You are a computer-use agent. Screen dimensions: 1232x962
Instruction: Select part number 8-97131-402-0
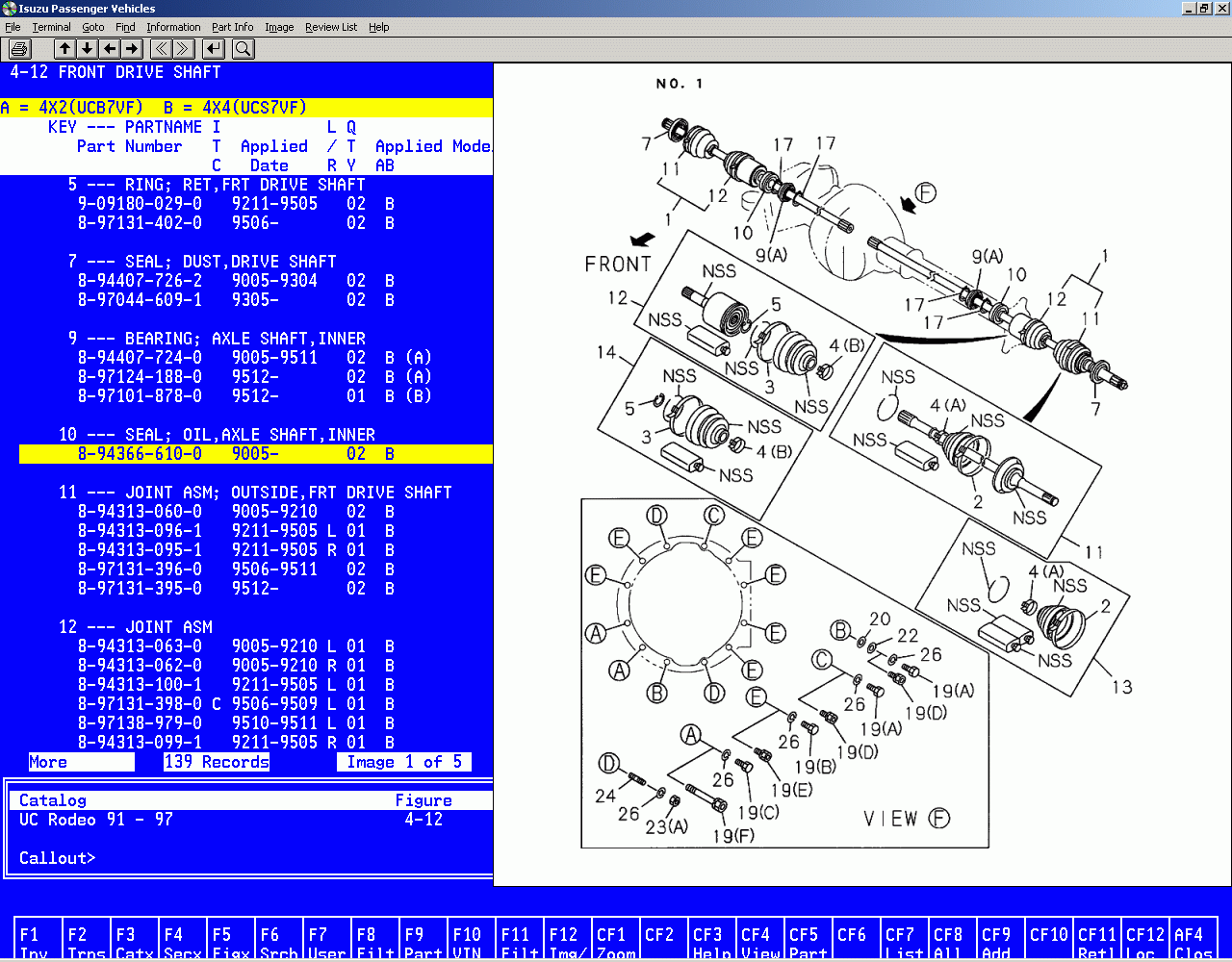(x=140, y=223)
